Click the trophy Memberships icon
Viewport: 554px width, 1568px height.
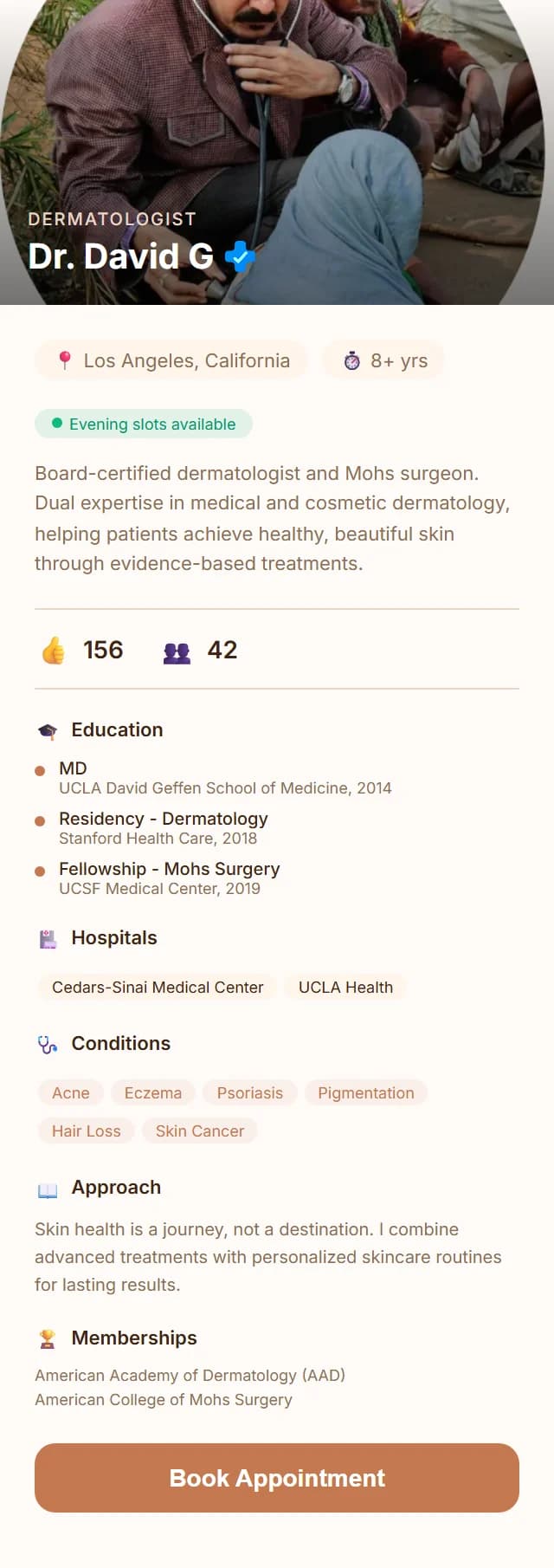[48, 1338]
